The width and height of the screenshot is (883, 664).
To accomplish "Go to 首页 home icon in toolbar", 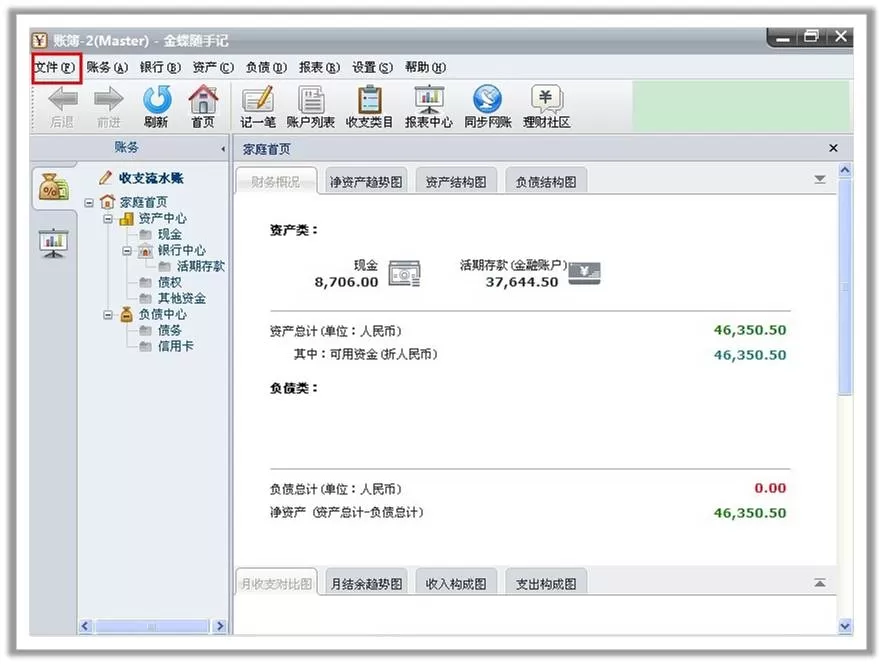I will [203, 99].
